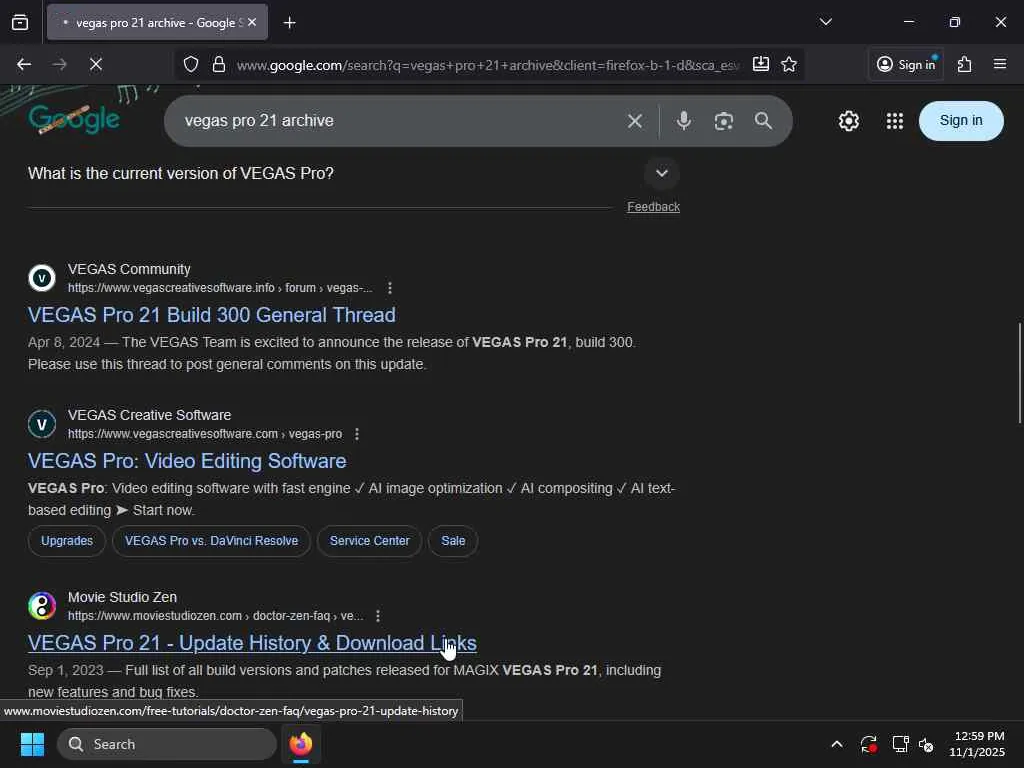The height and width of the screenshot is (768, 1024).
Task: Click the install/save page icon in address bar
Action: click(x=760, y=64)
